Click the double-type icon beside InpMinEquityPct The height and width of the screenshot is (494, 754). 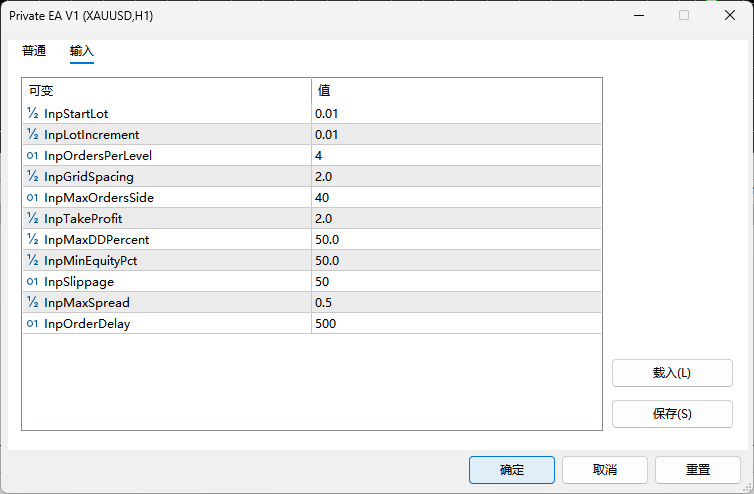pyautogui.click(x=32, y=260)
